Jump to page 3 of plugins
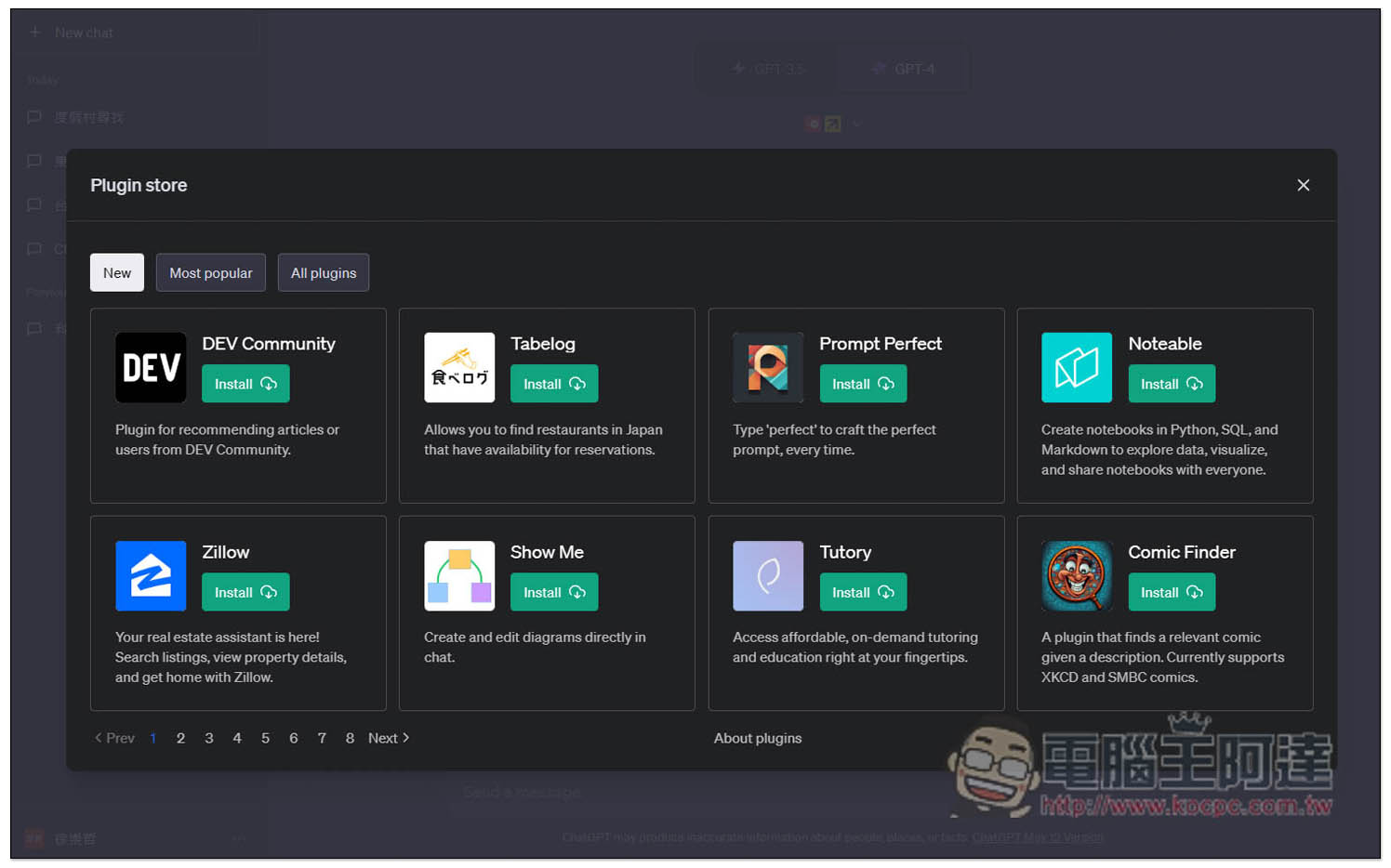Viewport: 1391px width, 868px height. (x=209, y=739)
